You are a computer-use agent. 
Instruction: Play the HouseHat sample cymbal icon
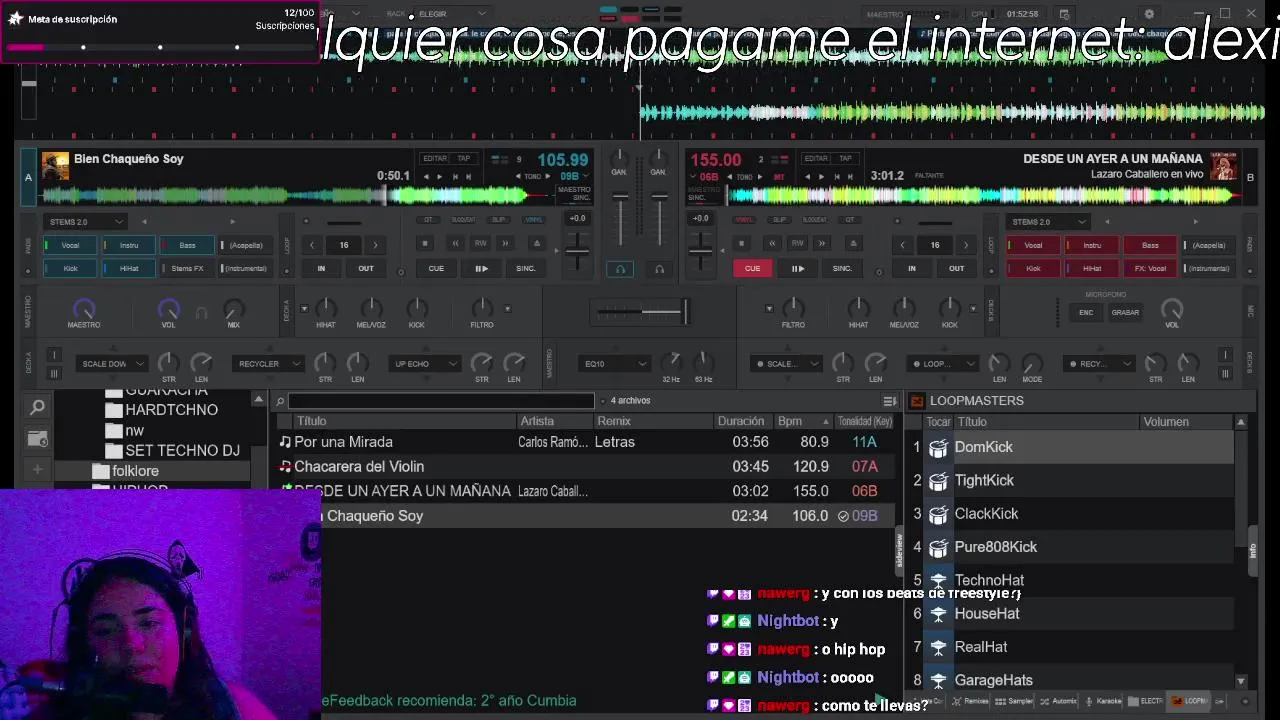938,614
